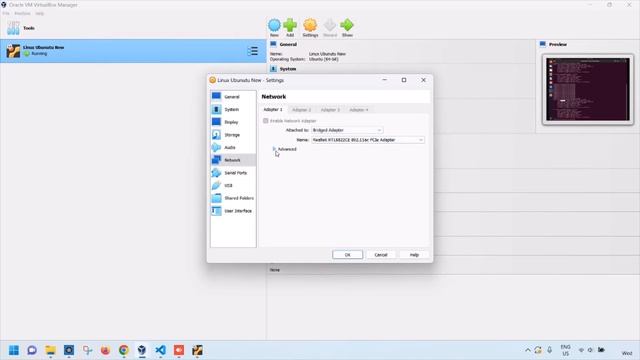Click the VM preview thumbnail

click(588, 89)
